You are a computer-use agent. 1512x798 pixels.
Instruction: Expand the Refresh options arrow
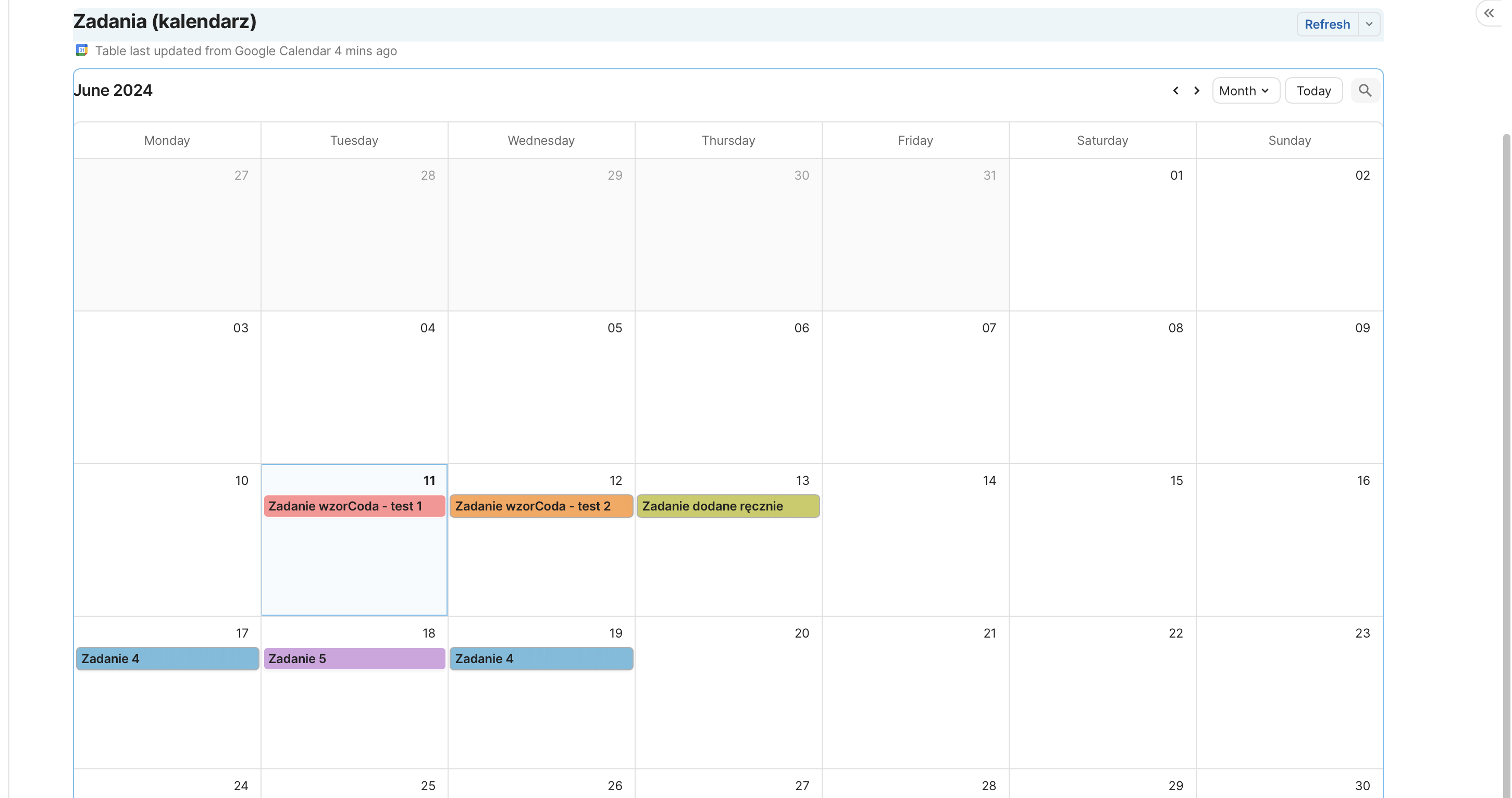tap(1369, 24)
